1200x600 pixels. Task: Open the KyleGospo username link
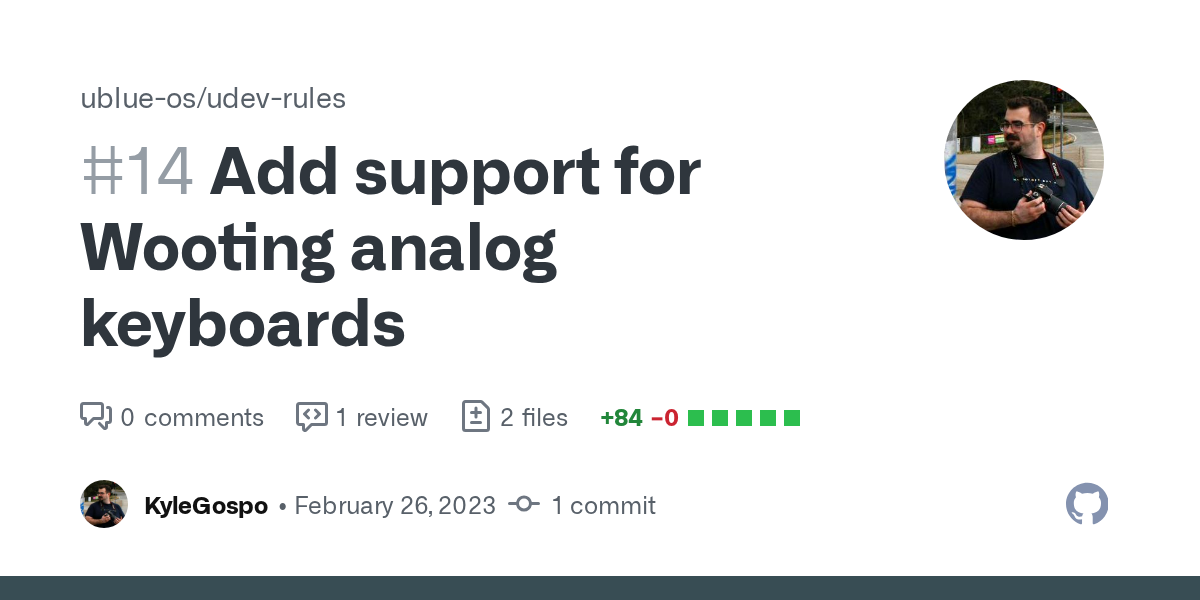tap(206, 506)
